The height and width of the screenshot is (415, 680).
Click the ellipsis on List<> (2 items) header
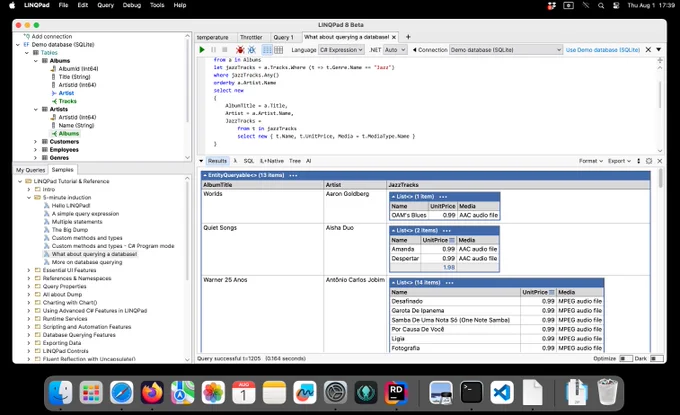click(447, 230)
